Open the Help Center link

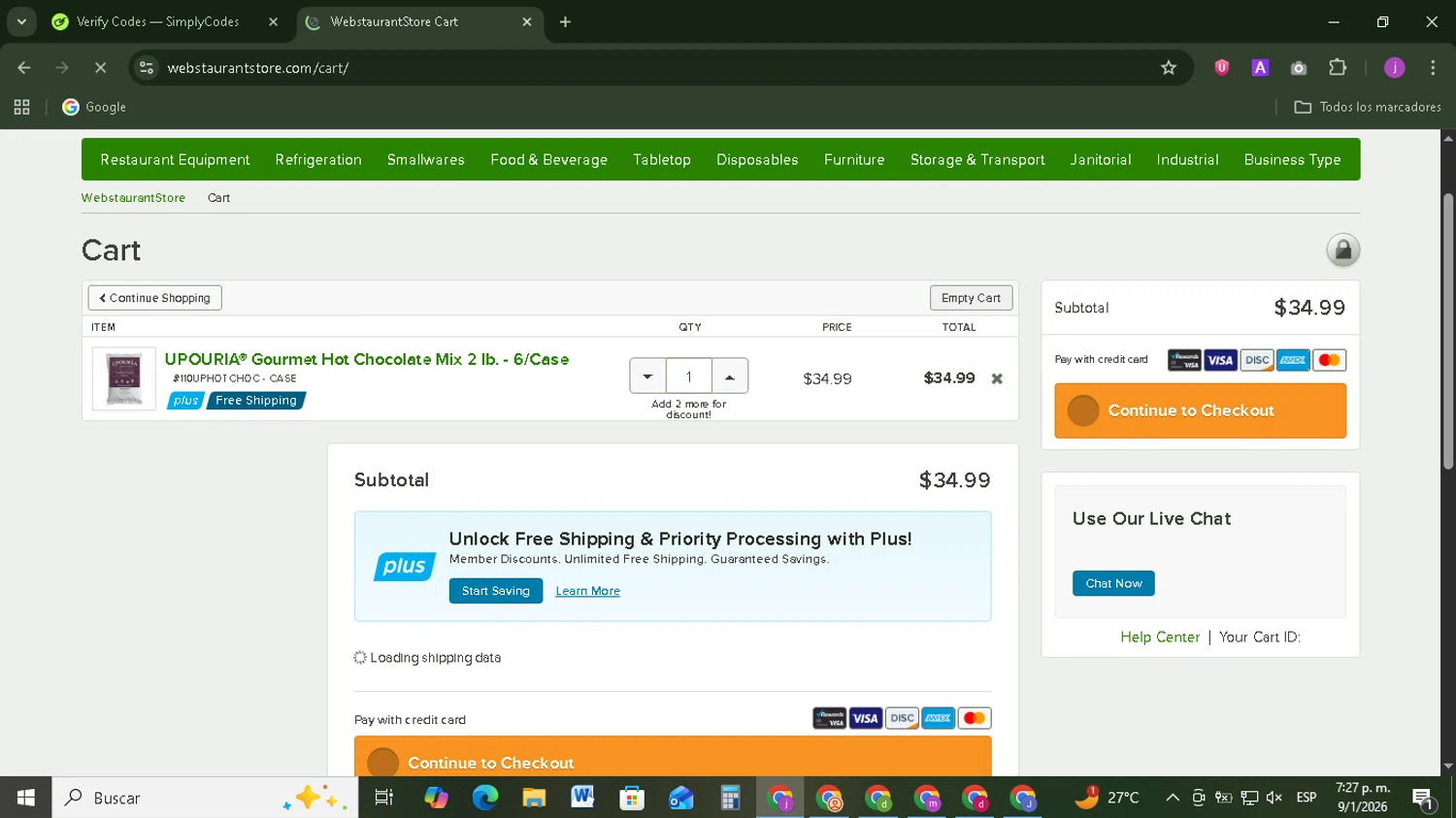click(1160, 638)
